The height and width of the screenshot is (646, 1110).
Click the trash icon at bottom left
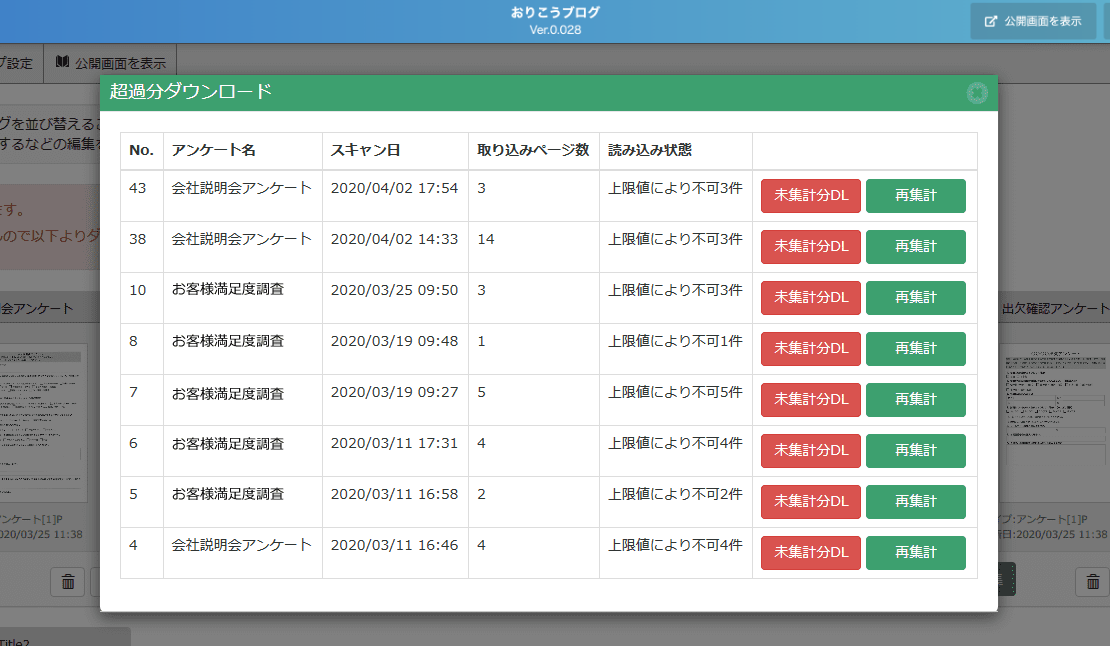point(67,581)
